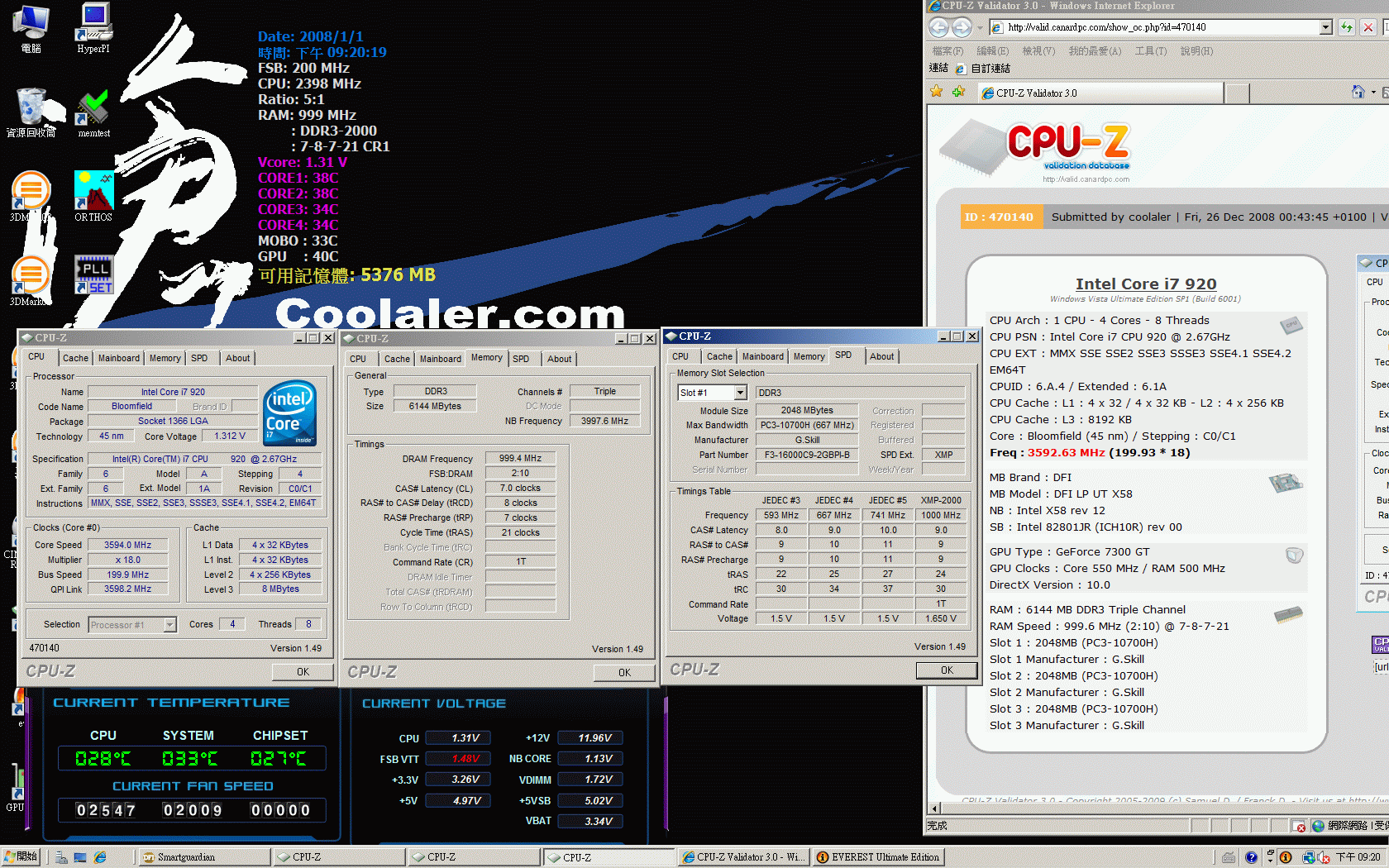Viewport: 1389px width, 868px height.
Task: Select the CPU tab in the CPU-Z Memory window
Action: point(358,359)
